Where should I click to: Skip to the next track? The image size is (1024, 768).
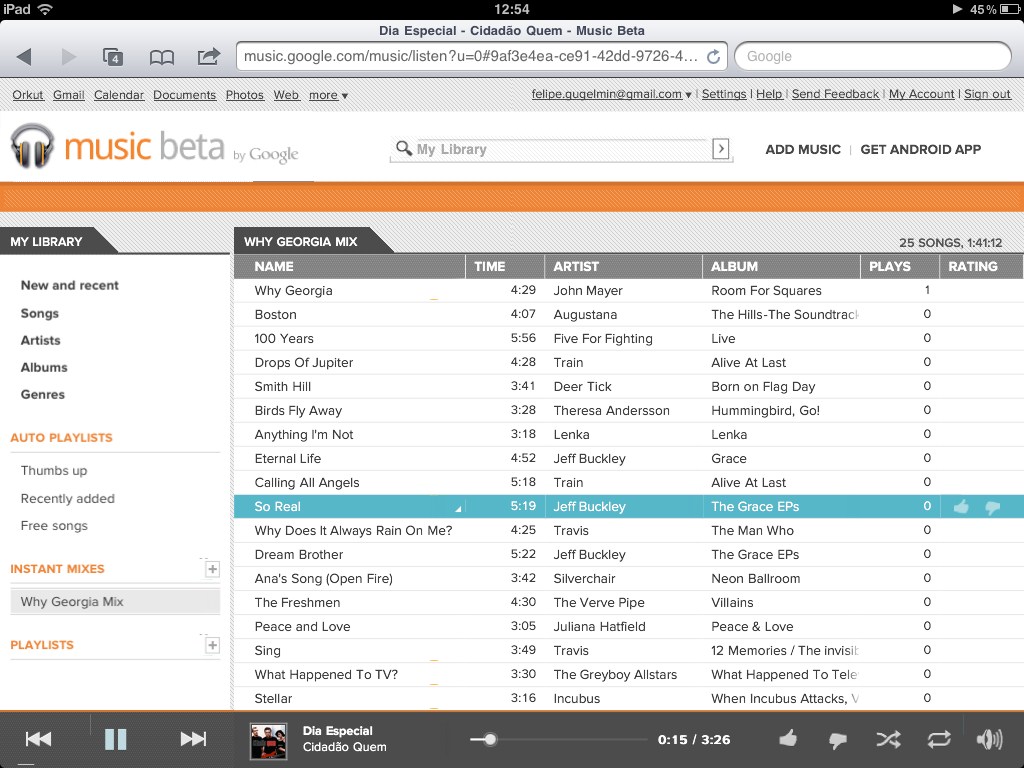(x=193, y=739)
